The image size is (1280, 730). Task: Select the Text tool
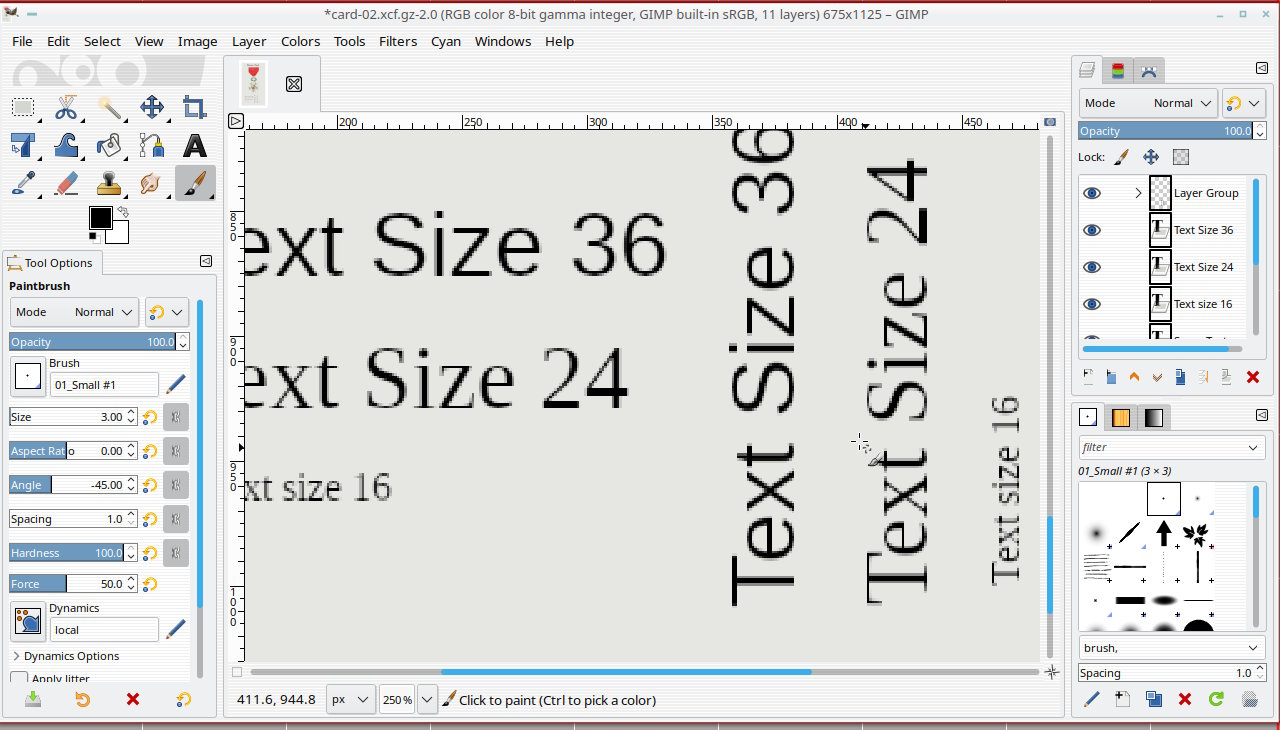(195, 146)
